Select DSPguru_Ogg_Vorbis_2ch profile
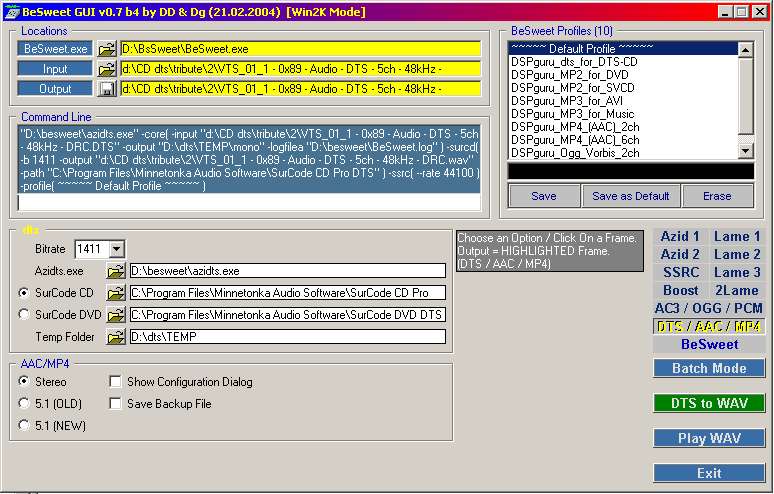This screenshot has height=494, width=774. pyautogui.click(x=623, y=152)
